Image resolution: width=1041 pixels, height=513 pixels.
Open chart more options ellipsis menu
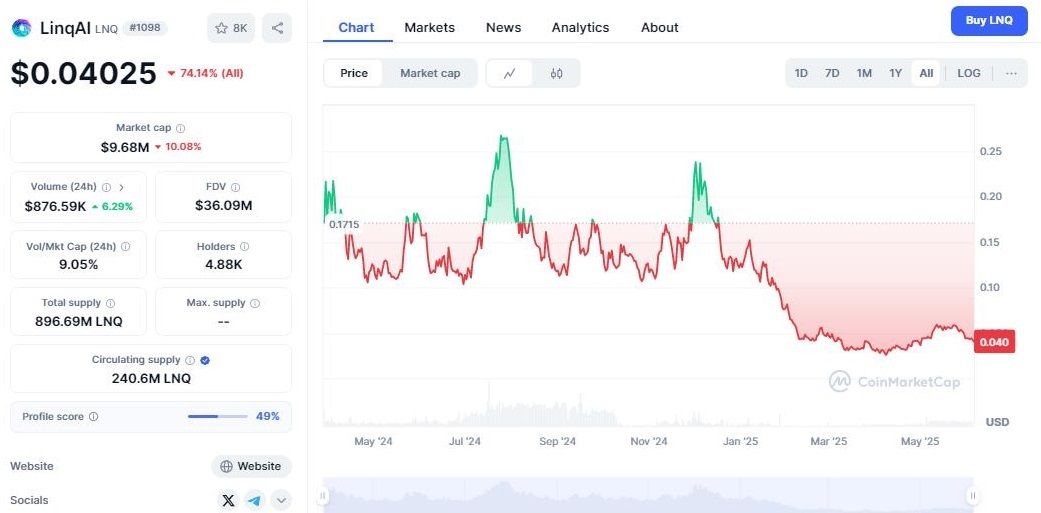pyautogui.click(x=1011, y=73)
